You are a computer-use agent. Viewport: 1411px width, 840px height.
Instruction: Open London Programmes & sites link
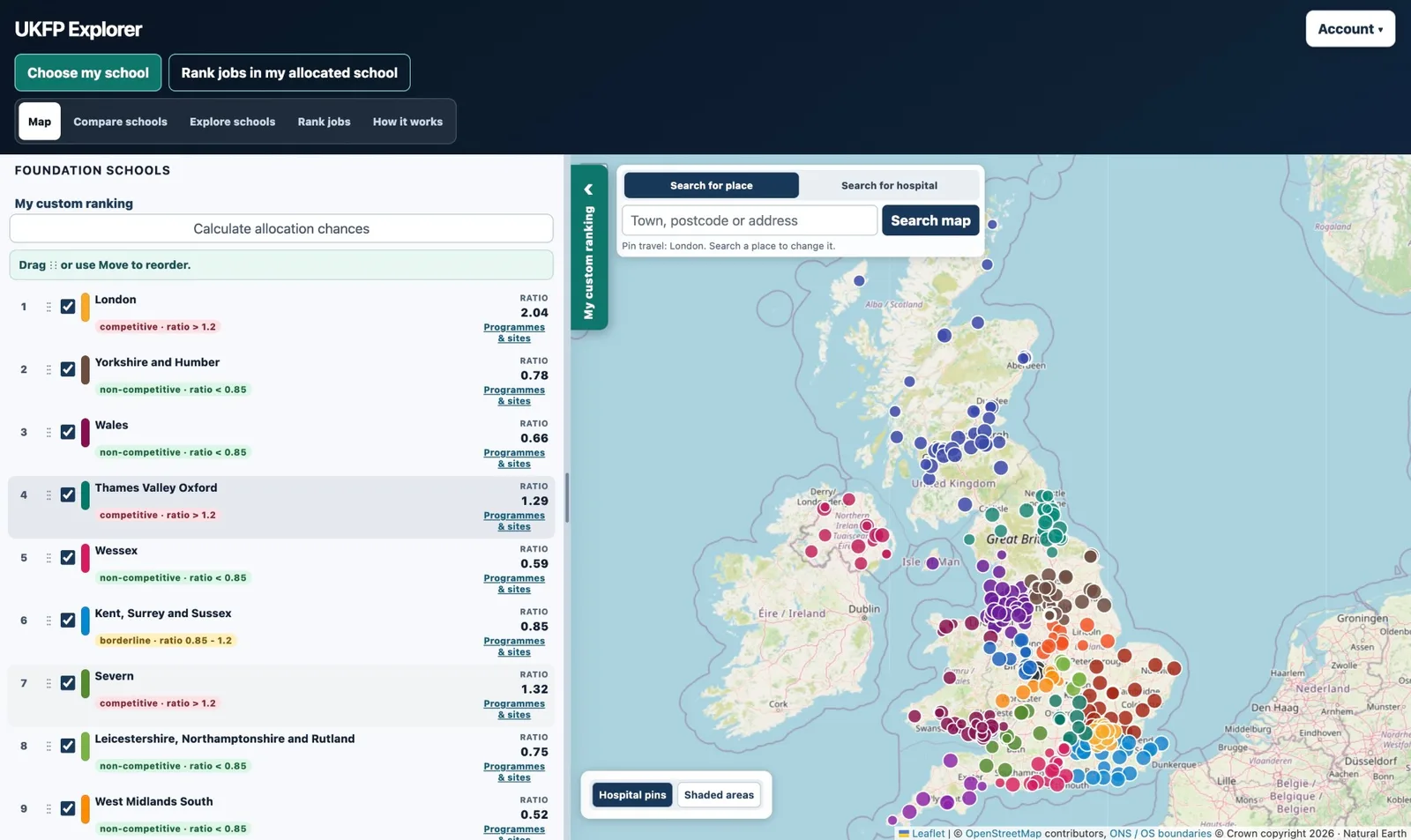[x=514, y=332]
